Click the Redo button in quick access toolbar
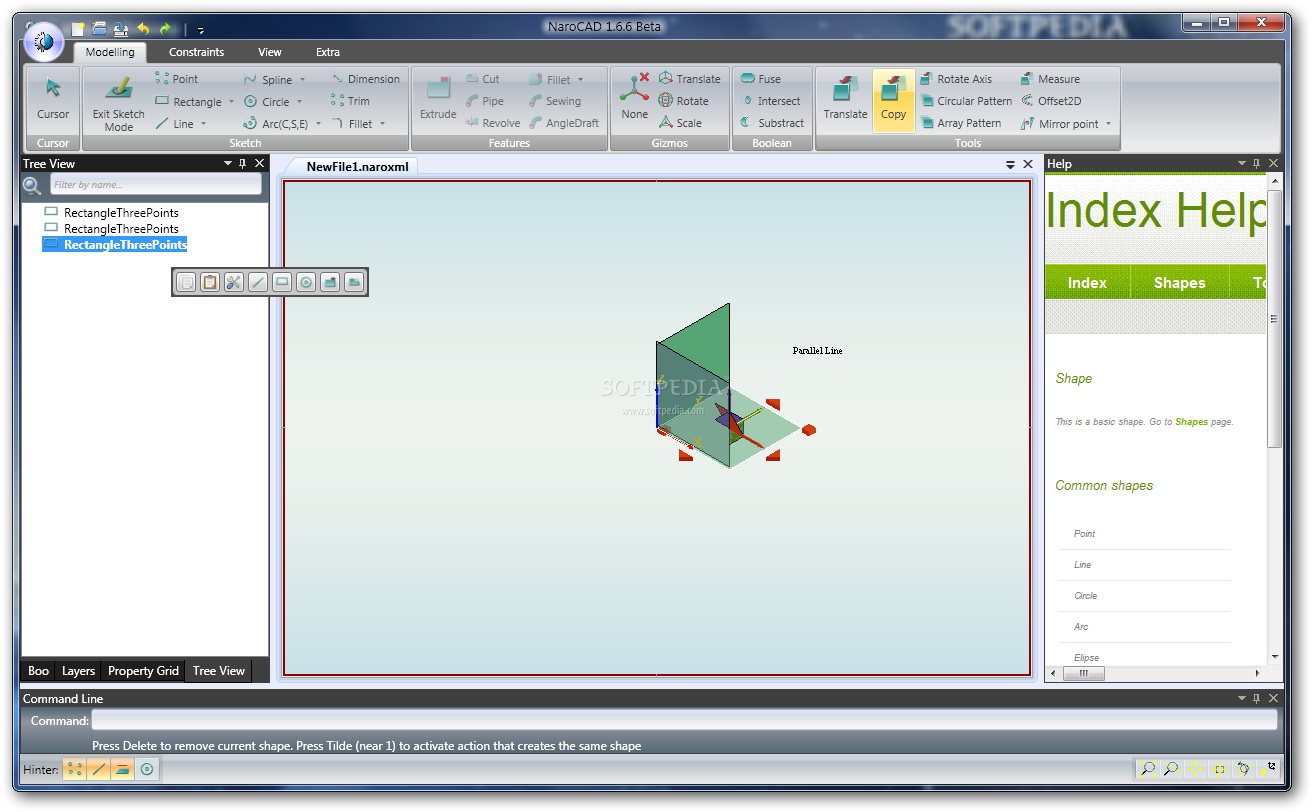This screenshot has height=812, width=1312. point(165,29)
